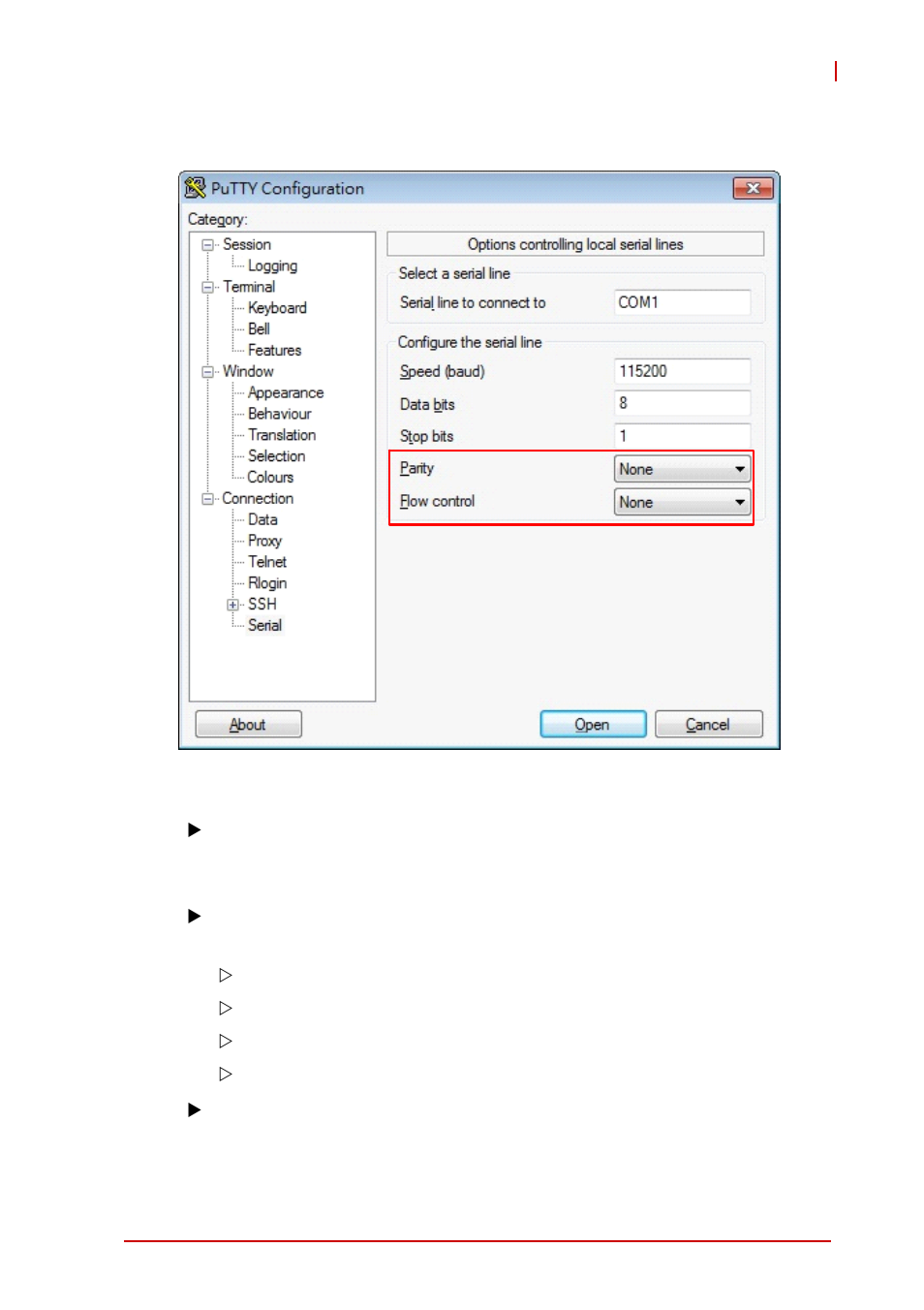Select Serial category
Viewport: 924px width, 1310px height.
tap(264, 626)
